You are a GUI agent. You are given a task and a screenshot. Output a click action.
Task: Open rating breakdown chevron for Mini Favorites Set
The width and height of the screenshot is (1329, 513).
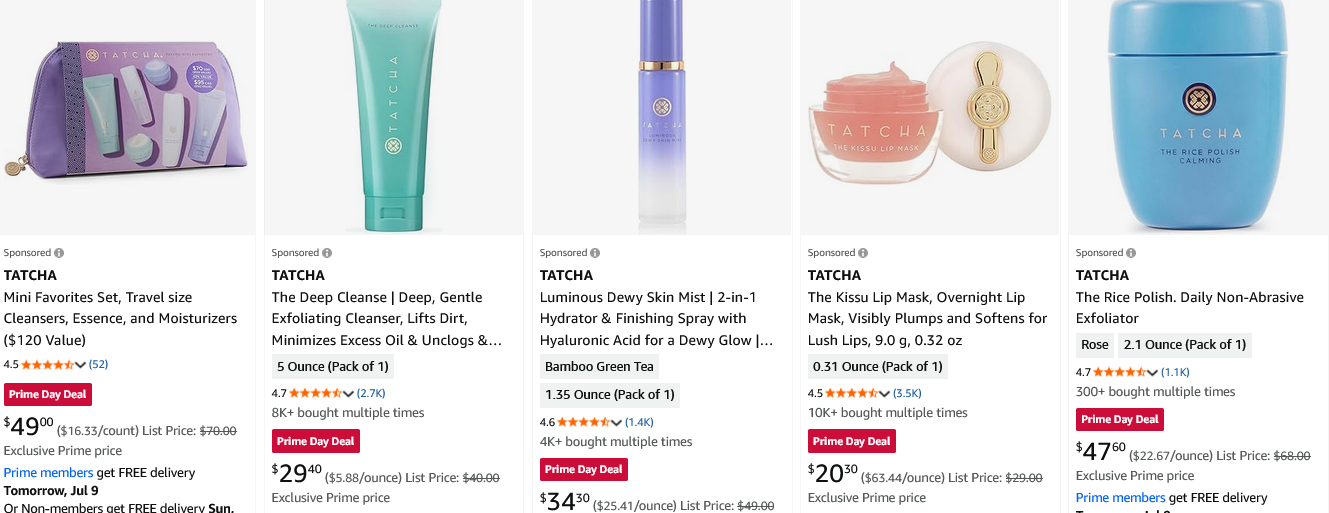point(81,365)
